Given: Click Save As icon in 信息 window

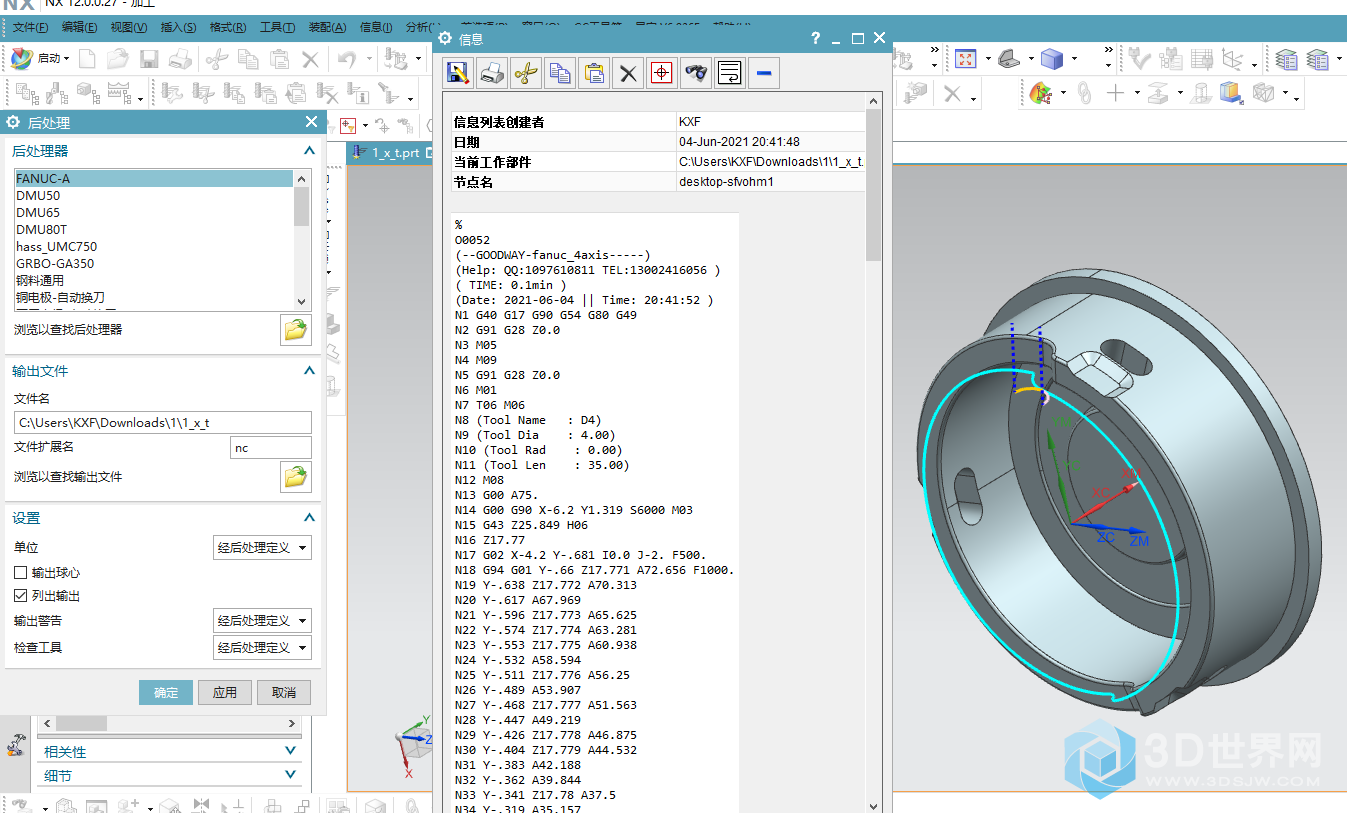Looking at the screenshot, I should click(459, 72).
